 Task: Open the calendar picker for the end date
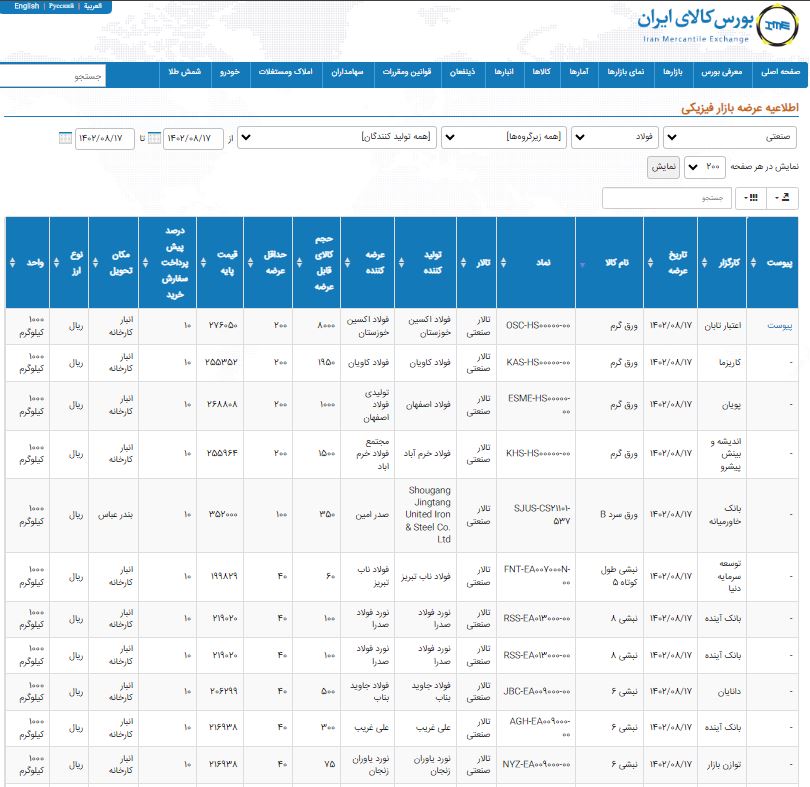point(66,138)
